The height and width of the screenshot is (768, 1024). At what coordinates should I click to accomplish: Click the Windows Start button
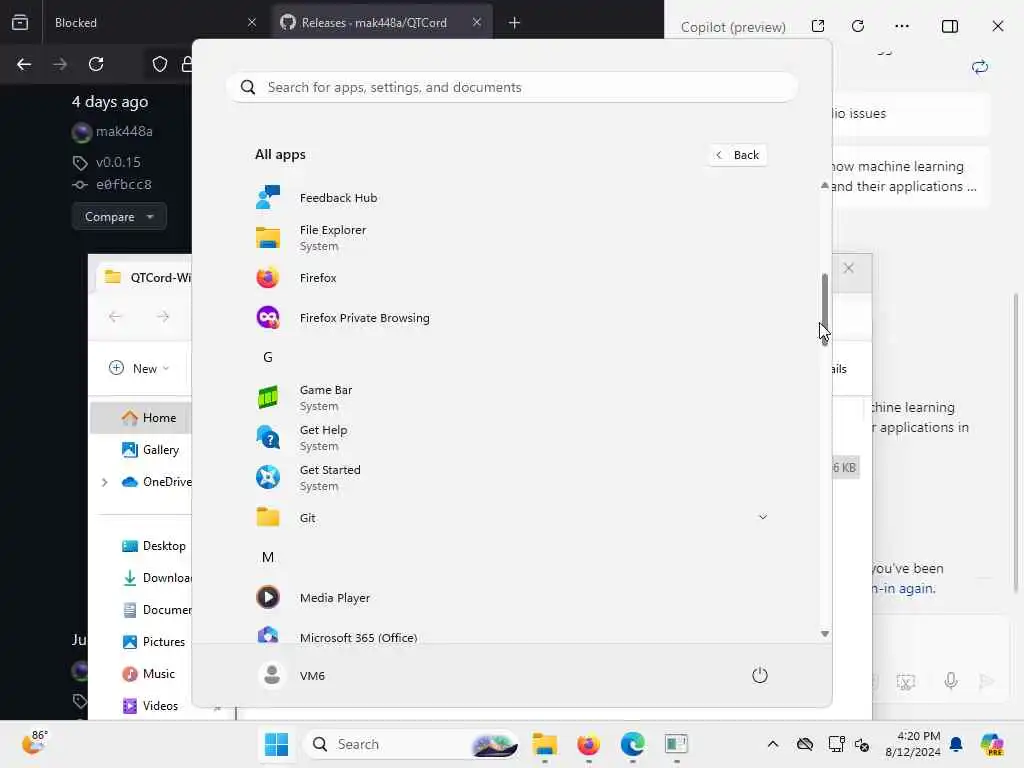point(277,744)
